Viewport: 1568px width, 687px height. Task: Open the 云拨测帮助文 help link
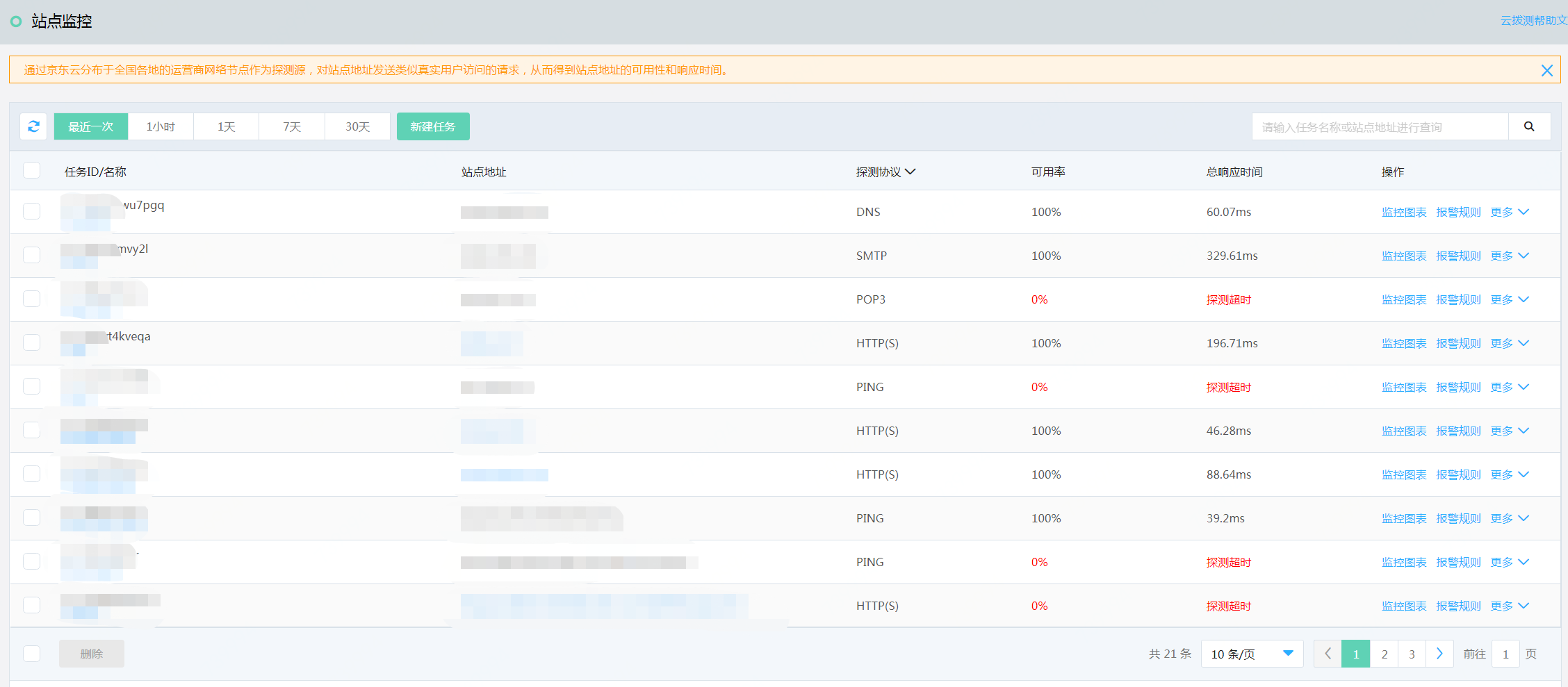(x=1533, y=20)
